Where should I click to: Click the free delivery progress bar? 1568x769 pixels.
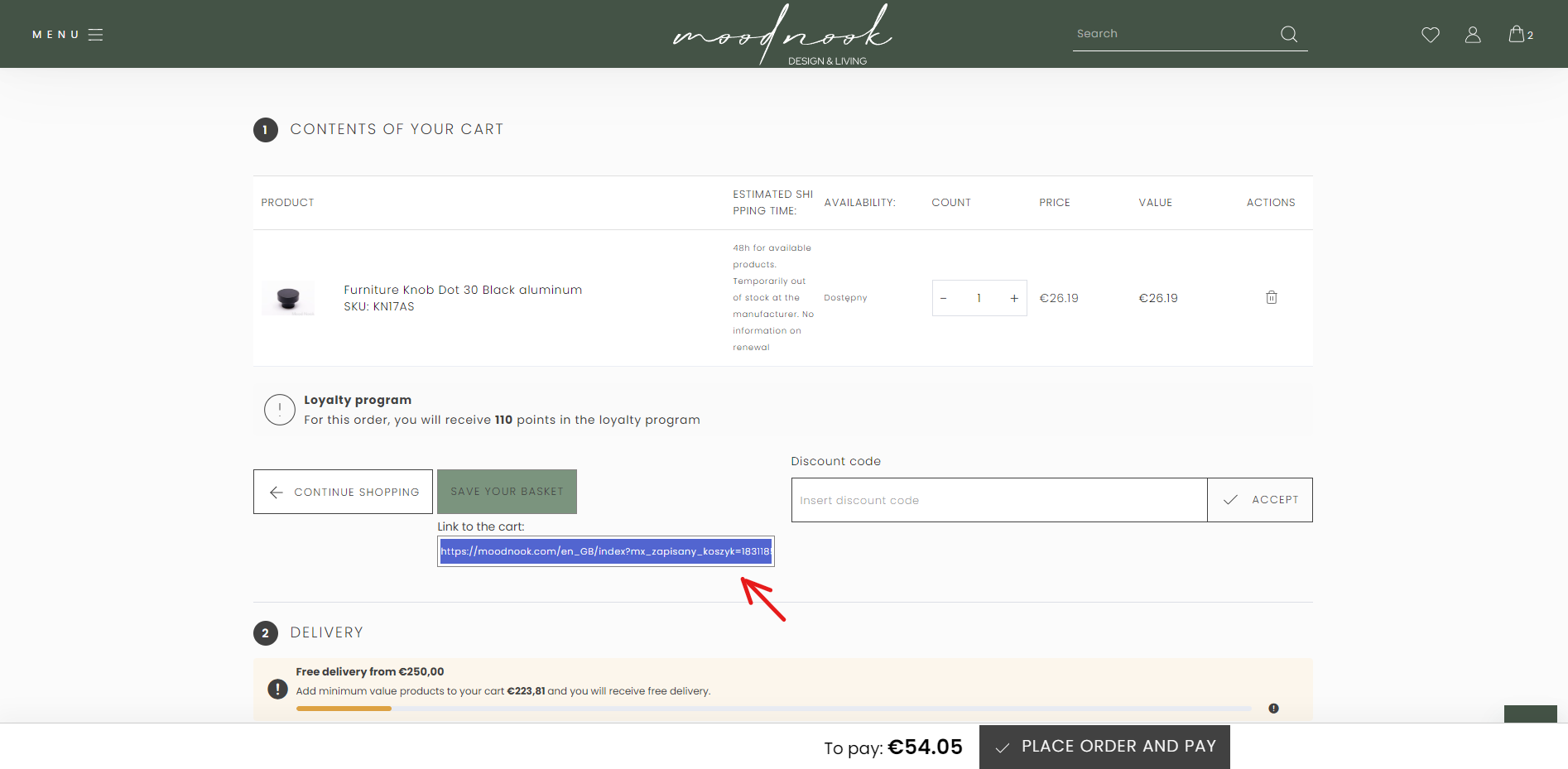coord(773,709)
